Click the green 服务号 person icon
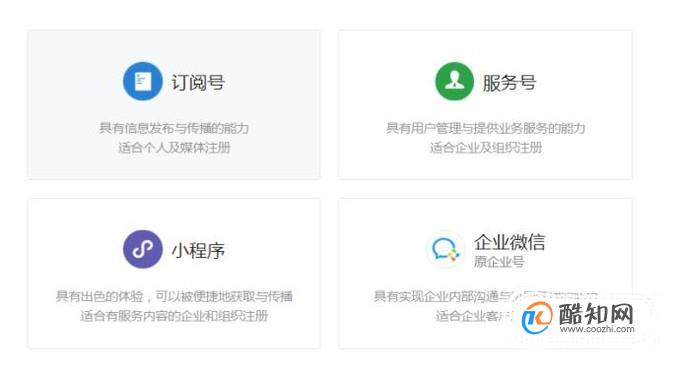682x372 pixels. point(455,81)
